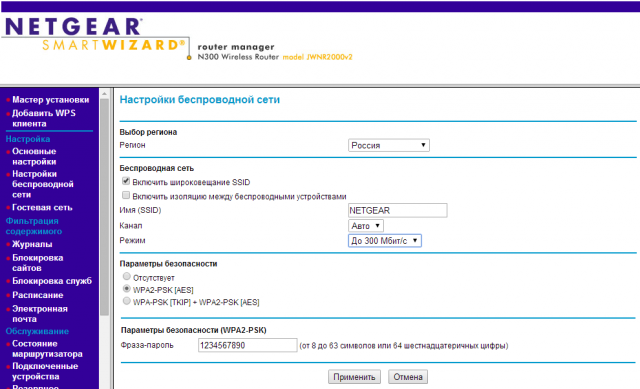
Task: Select the Отсутствует security option
Action: pos(127,276)
